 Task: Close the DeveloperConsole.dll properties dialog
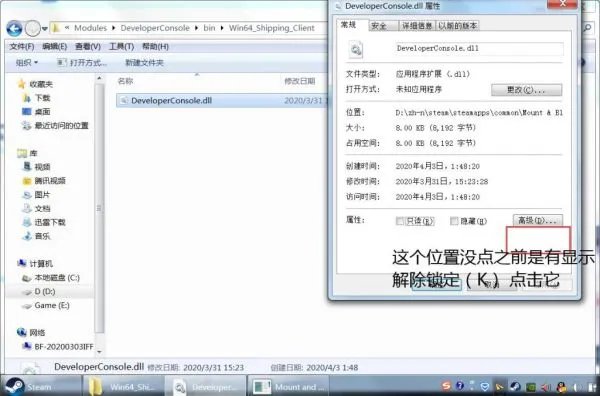(x=562, y=4)
